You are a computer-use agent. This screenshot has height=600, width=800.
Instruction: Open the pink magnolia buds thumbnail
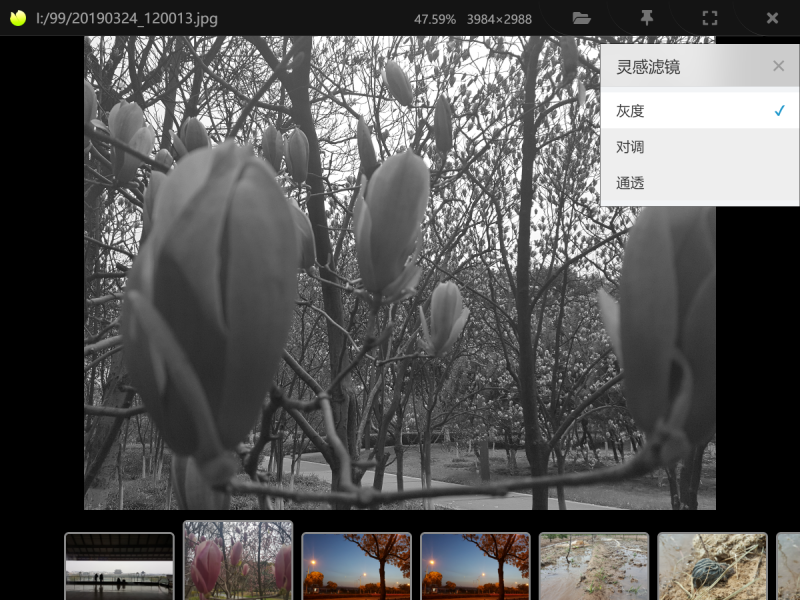[x=238, y=560]
